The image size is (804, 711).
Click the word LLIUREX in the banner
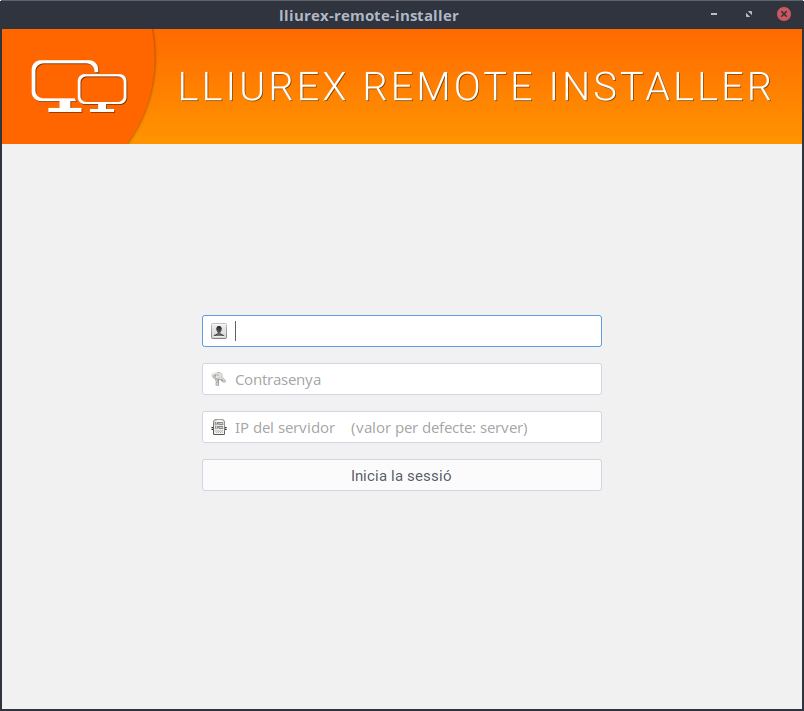coord(263,87)
